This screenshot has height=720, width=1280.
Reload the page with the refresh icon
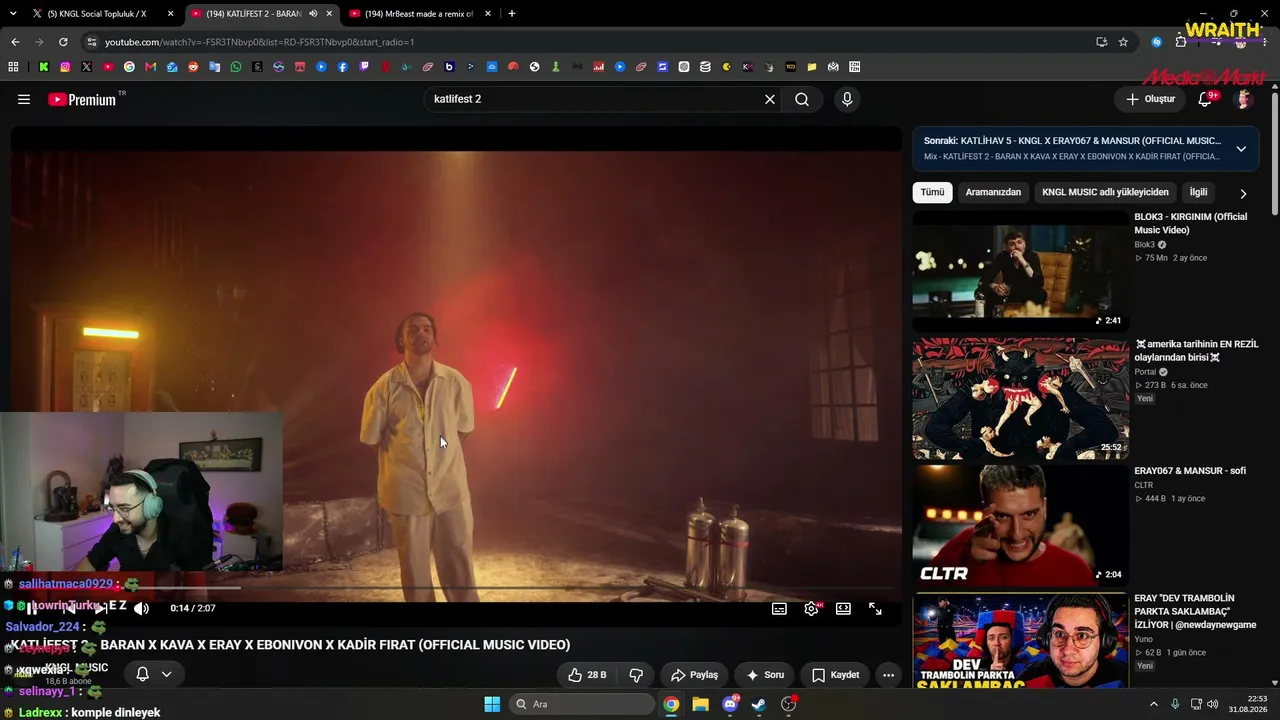pos(63,42)
